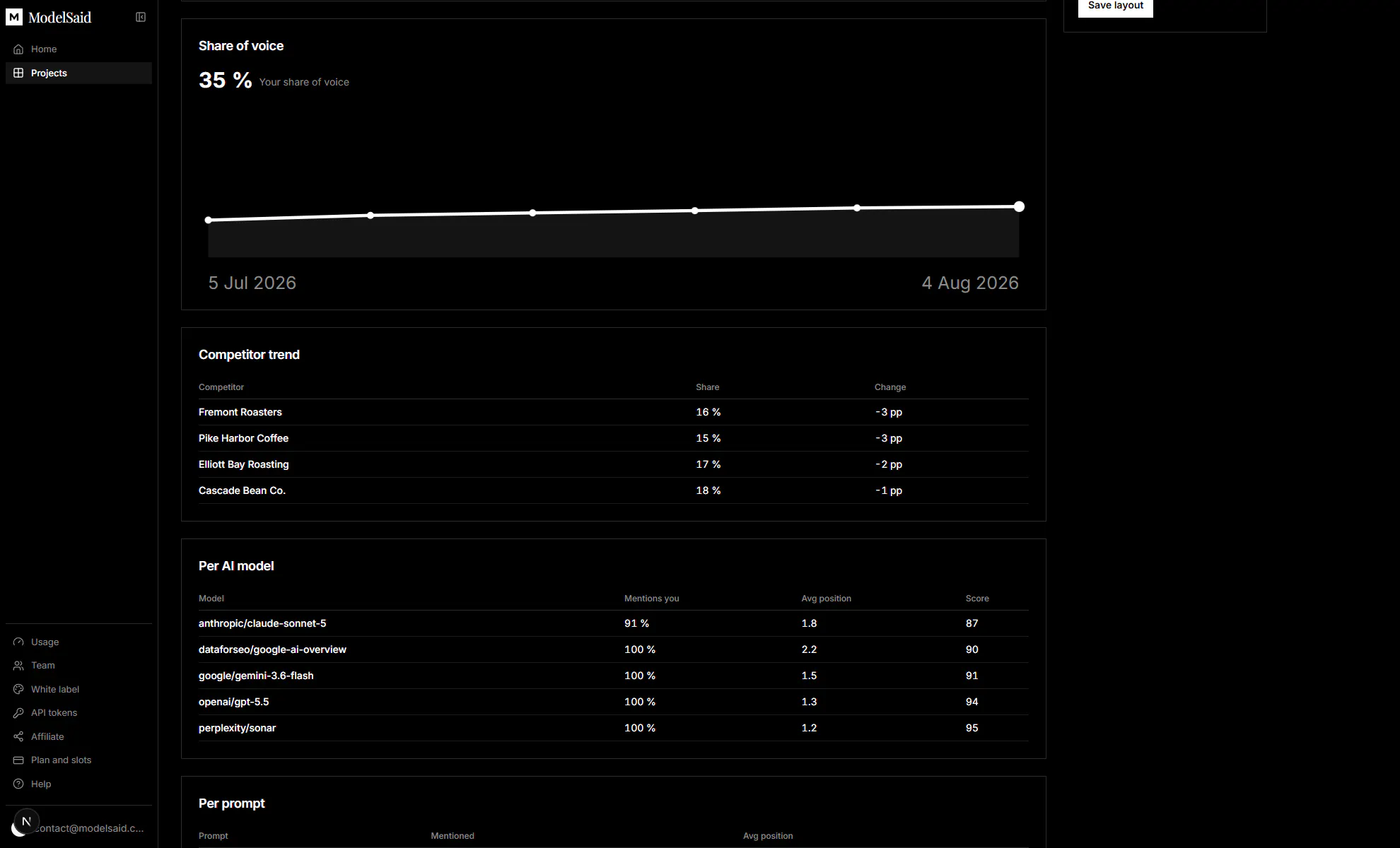Select the fourth data point on voice chart
The image size is (1400, 848).
coord(695,211)
